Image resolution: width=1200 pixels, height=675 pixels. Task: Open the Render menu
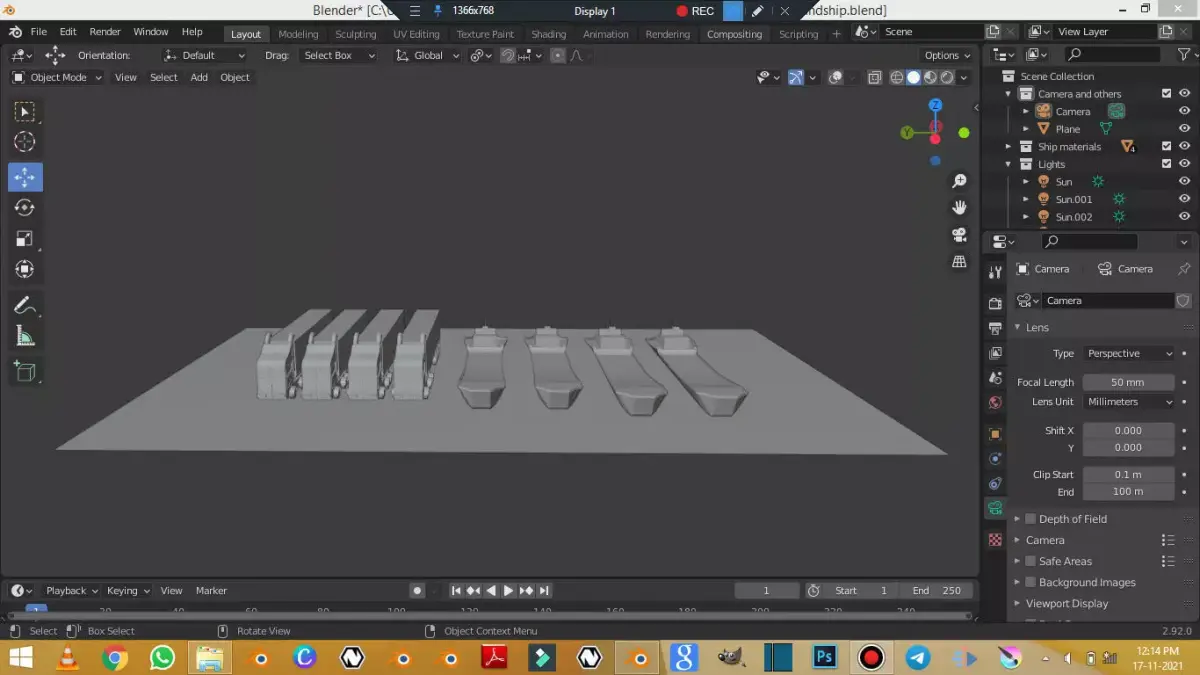point(105,32)
